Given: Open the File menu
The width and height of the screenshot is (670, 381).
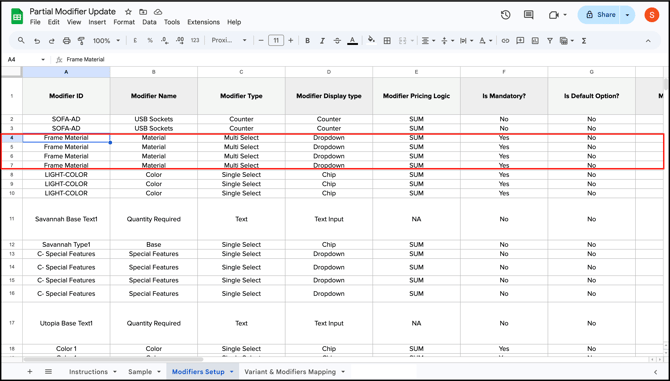Looking at the screenshot, I should 35,22.
